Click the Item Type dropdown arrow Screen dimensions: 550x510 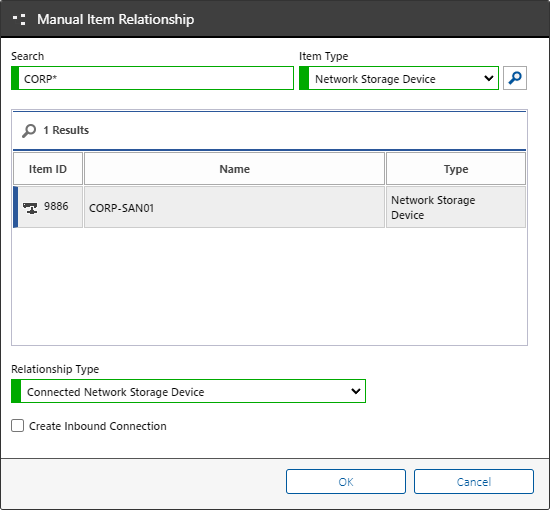[x=489, y=78]
